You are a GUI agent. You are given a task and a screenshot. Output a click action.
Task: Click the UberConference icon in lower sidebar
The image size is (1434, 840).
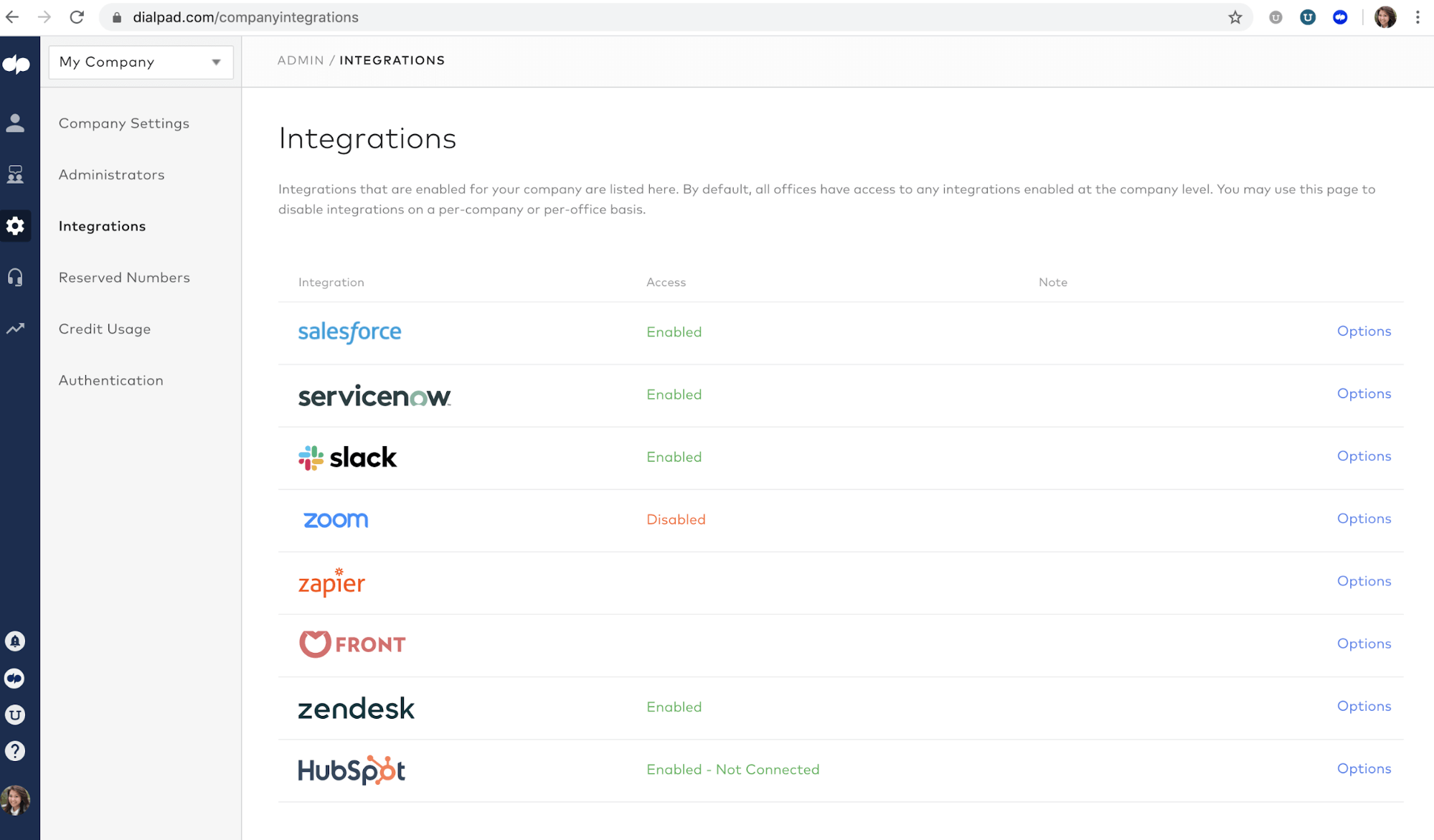[x=15, y=714]
